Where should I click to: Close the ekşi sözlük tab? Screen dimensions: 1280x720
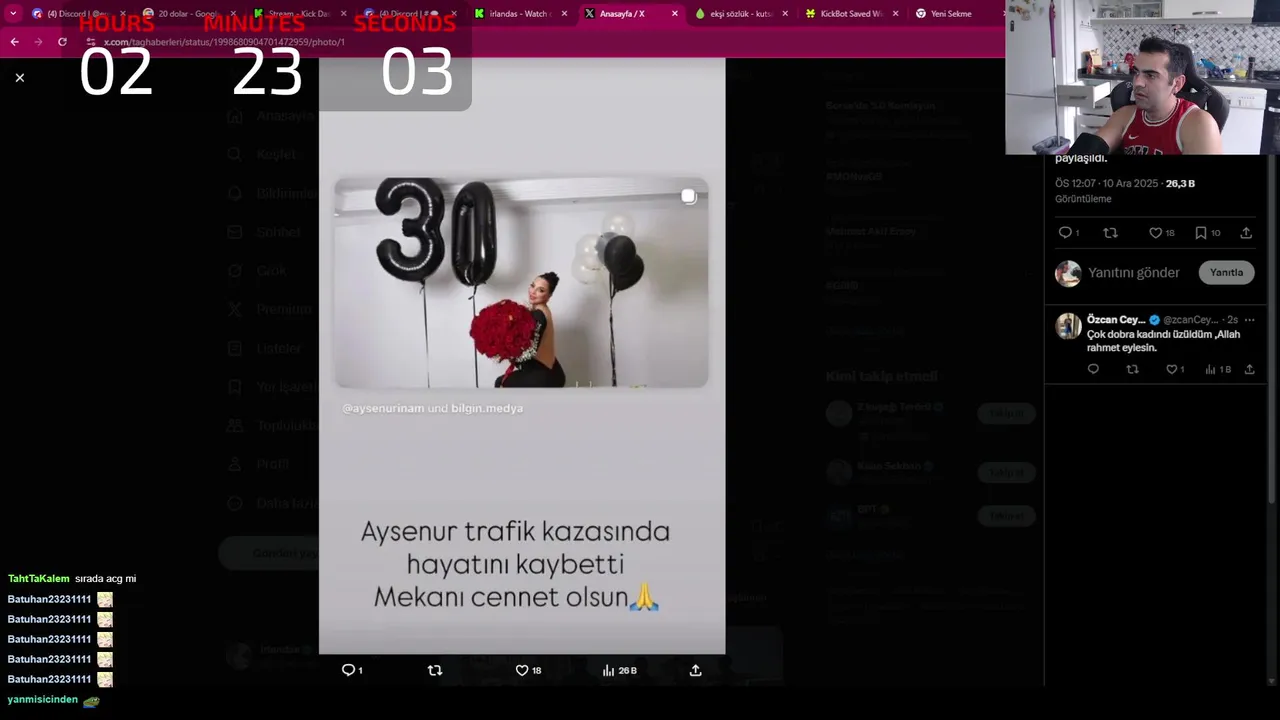point(784,14)
